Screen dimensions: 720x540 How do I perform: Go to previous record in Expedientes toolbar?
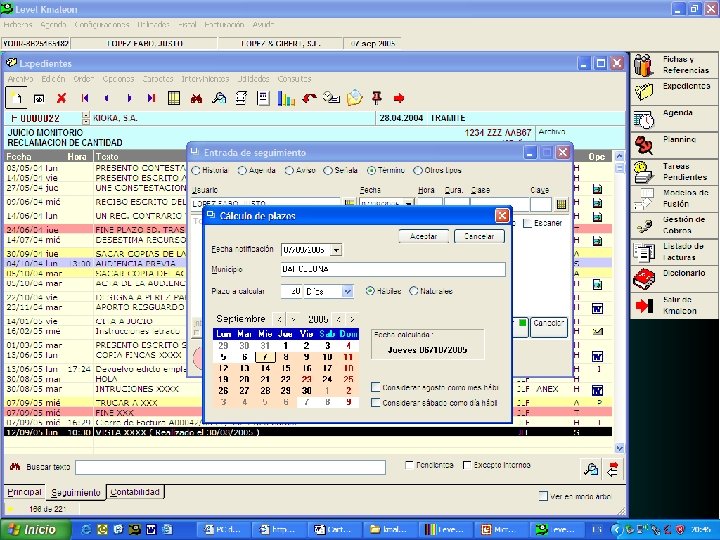coord(107,98)
